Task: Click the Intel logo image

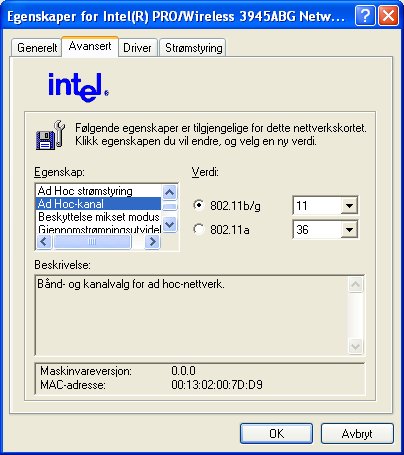Action: pos(78,87)
